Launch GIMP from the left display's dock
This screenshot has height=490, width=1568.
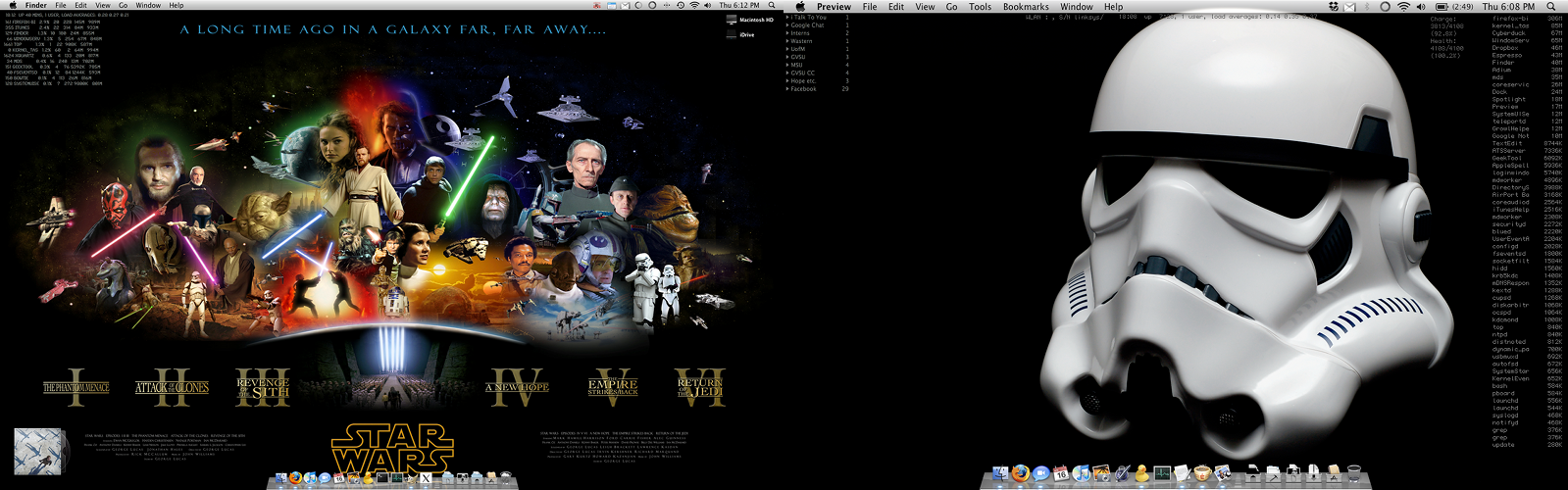pos(411,478)
